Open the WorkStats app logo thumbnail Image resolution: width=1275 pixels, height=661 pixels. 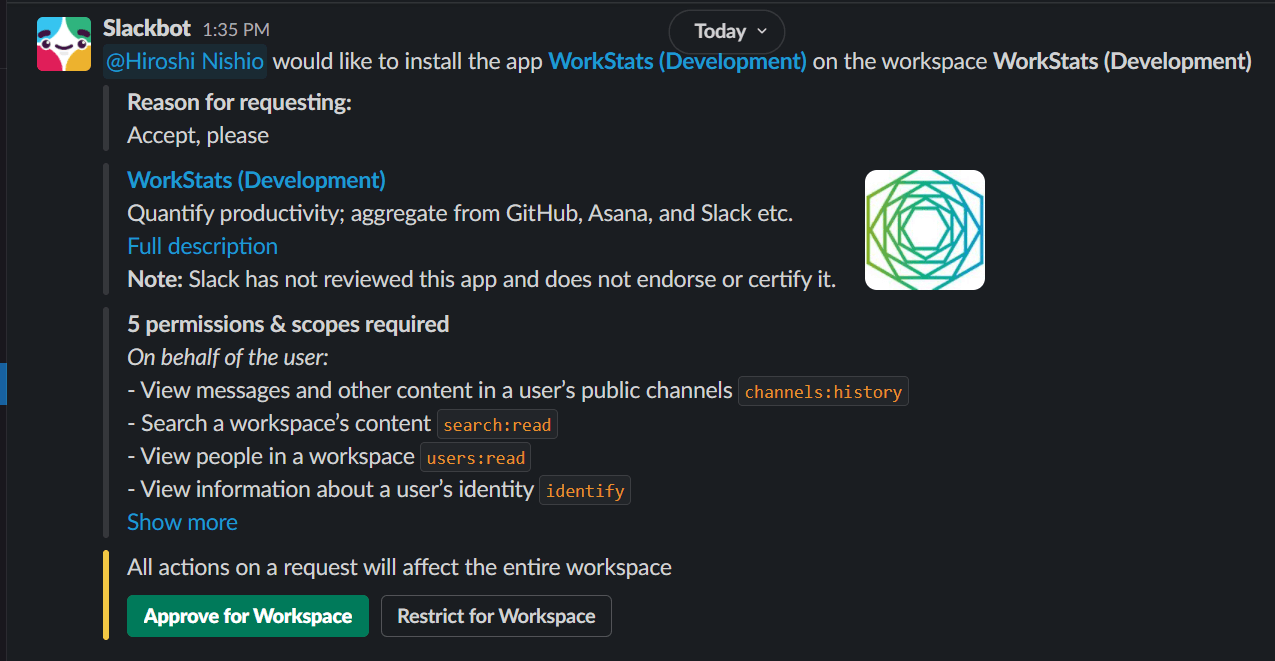pos(924,230)
